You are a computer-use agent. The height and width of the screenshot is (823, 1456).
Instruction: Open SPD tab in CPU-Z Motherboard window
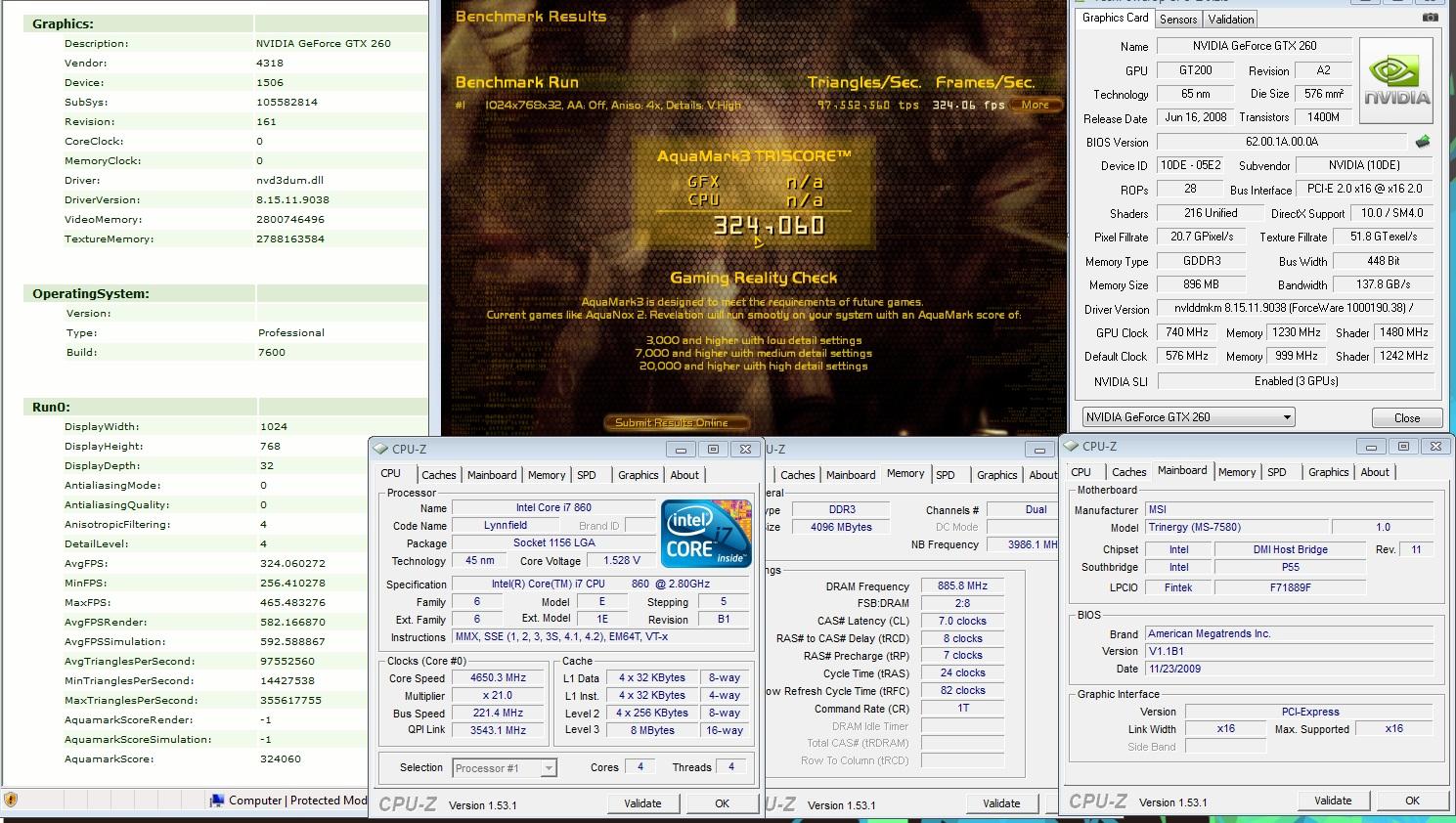tap(1277, 472)
